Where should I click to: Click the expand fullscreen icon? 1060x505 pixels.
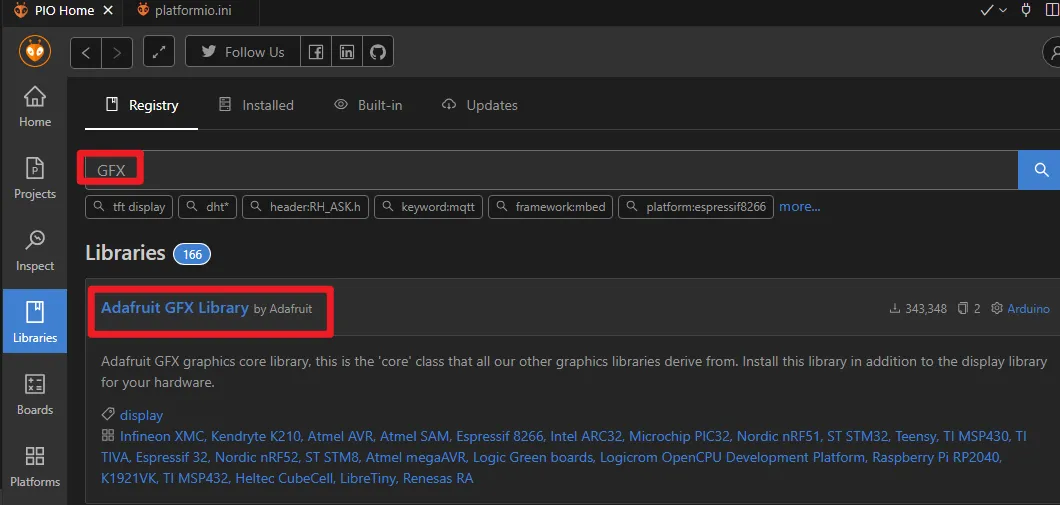(x=159, y=52)
